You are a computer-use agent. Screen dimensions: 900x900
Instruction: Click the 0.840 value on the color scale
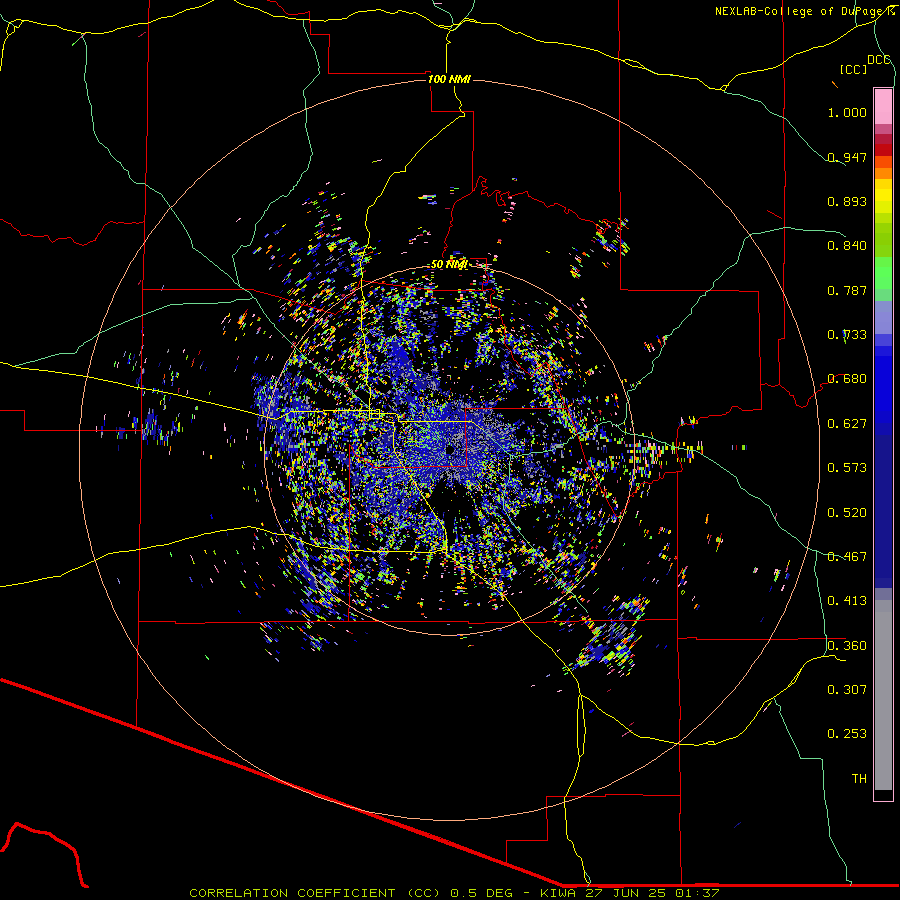847,246
